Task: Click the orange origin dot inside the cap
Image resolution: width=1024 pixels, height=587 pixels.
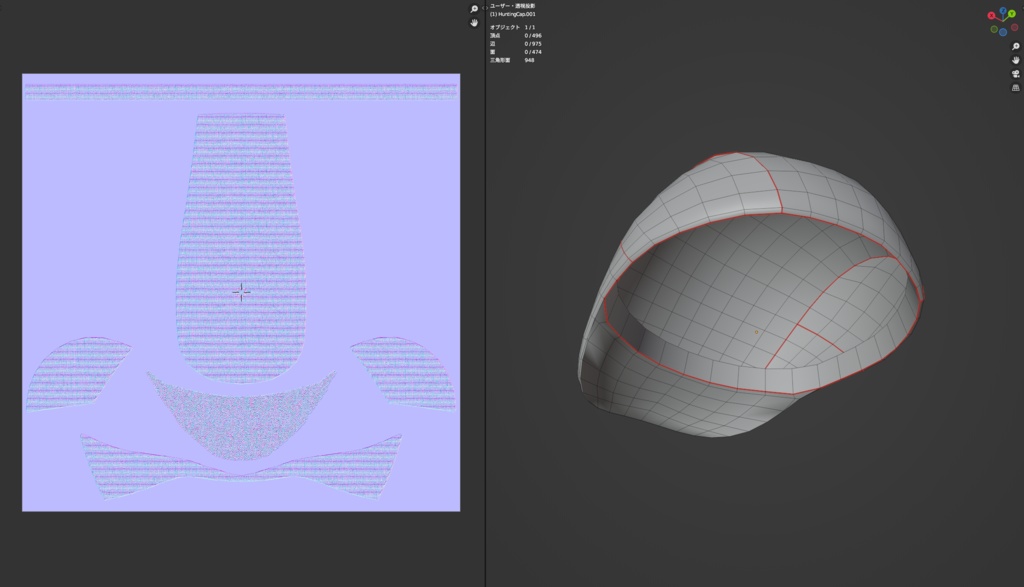Action: (756, 331)
